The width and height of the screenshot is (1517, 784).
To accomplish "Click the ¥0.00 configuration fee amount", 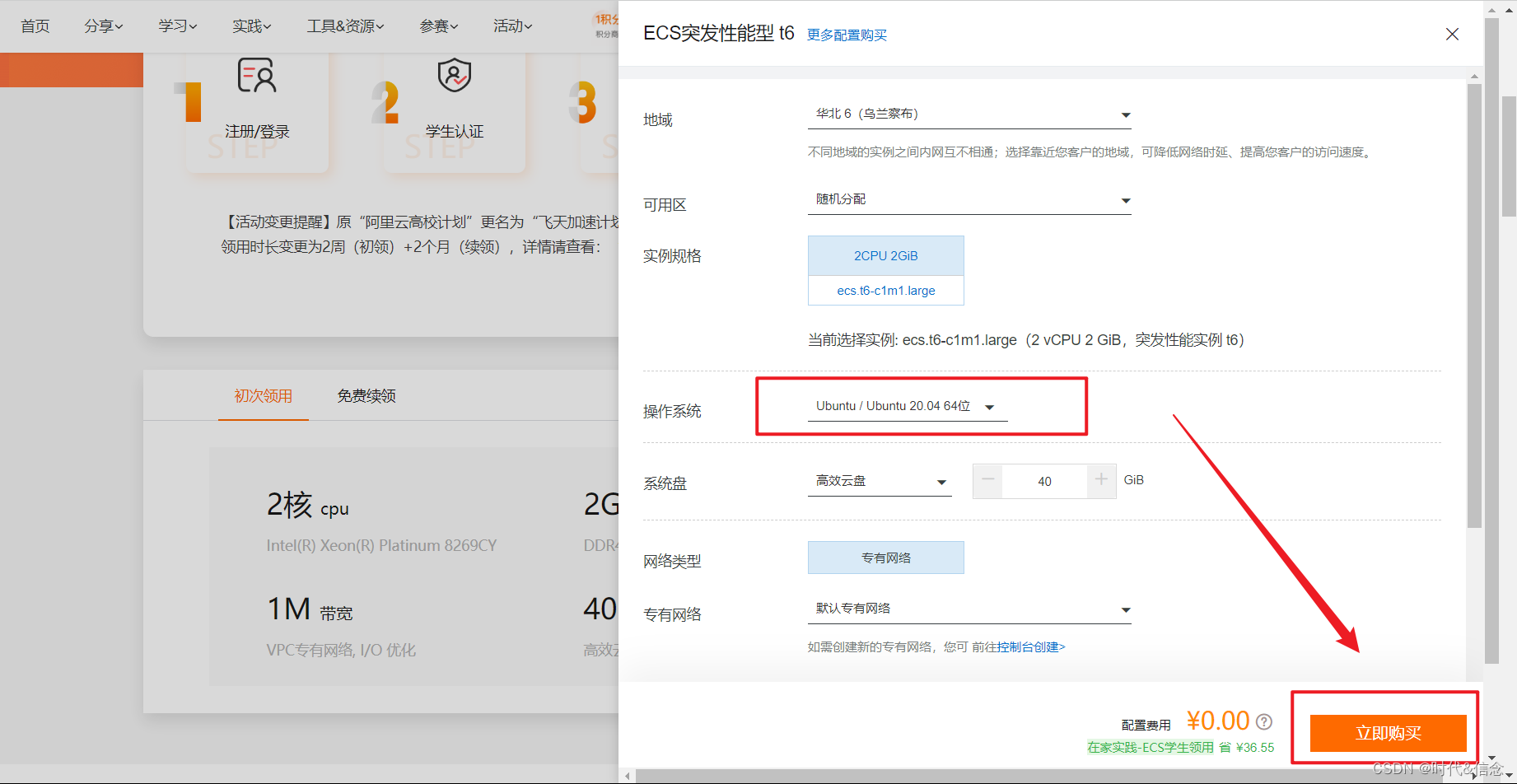I will click(1218, 721).
